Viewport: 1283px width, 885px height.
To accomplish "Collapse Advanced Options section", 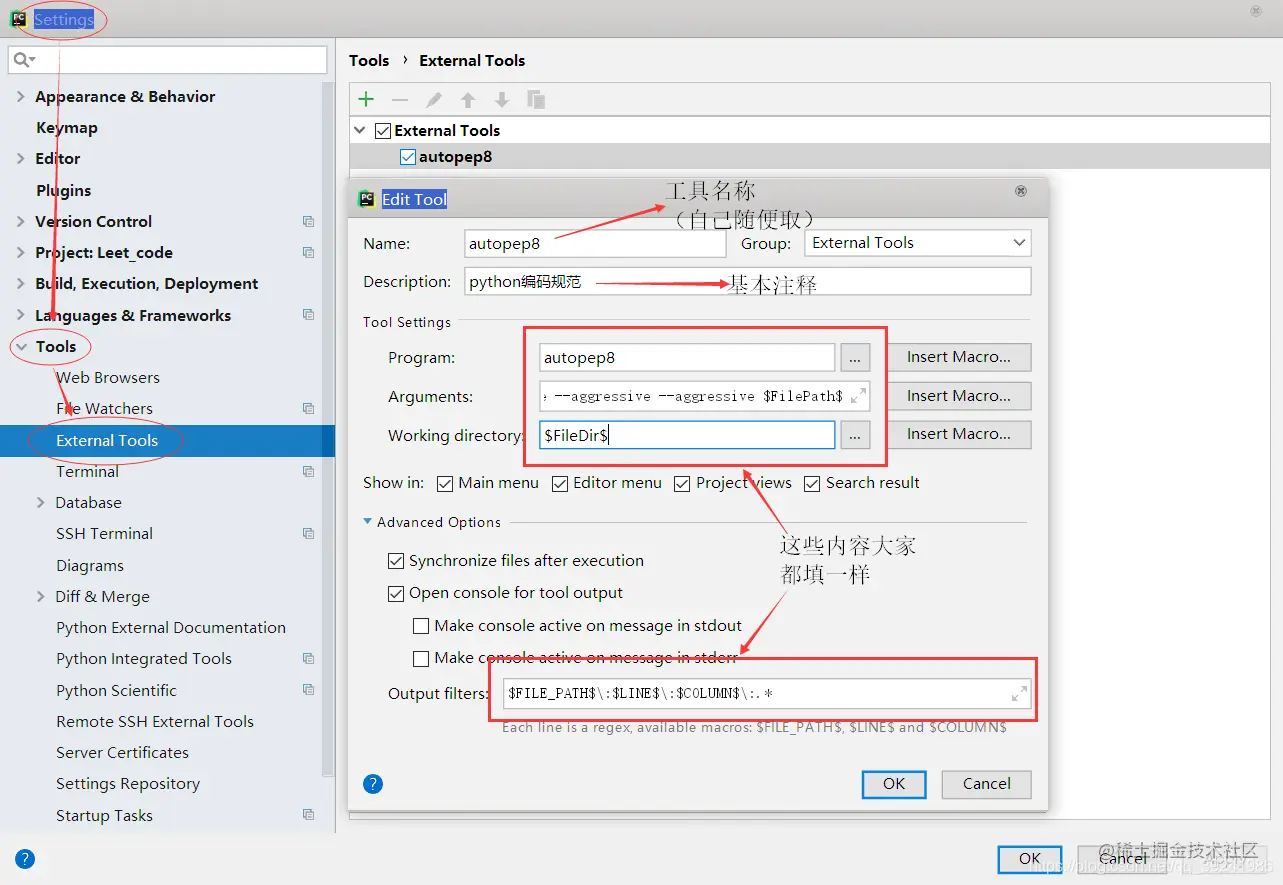I will [x=368, y=522].
